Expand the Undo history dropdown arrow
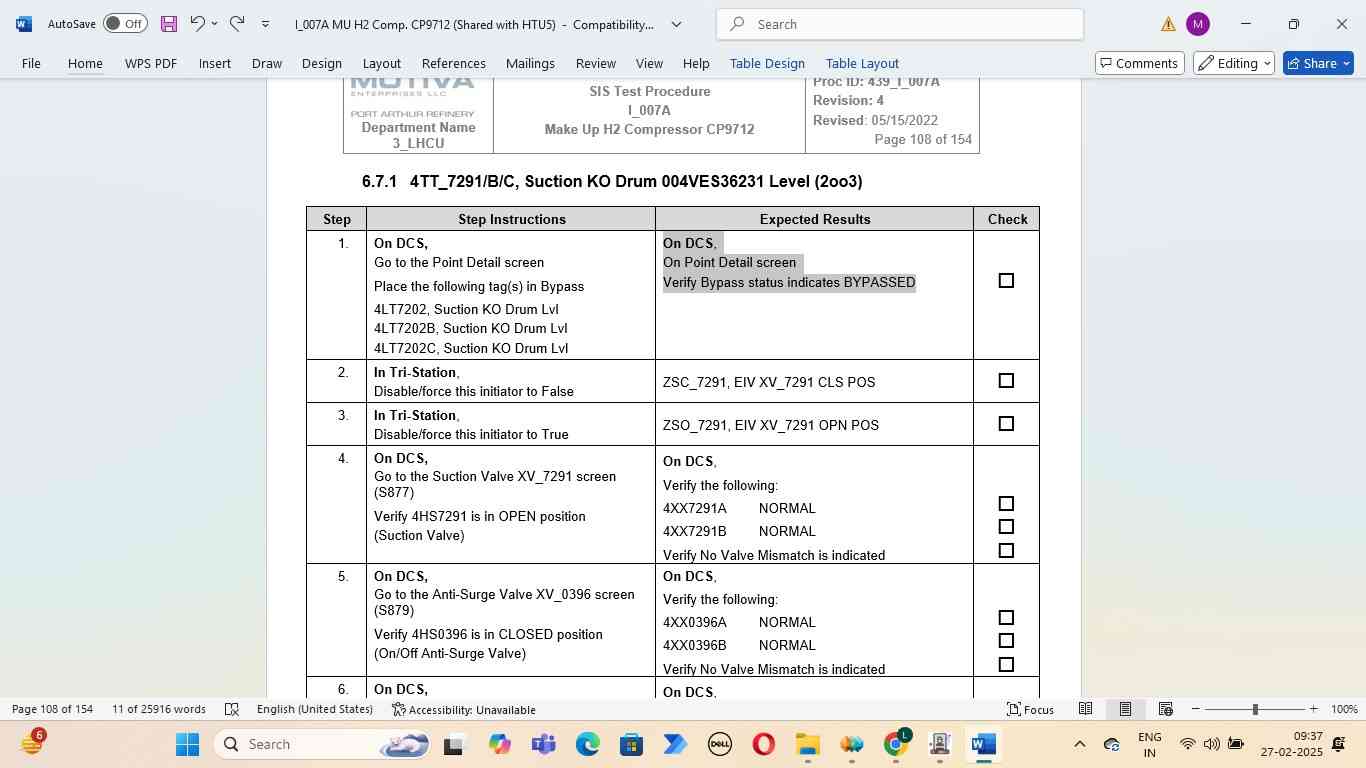Viewport: 1366px width, 768px height. tap(214, 24)
